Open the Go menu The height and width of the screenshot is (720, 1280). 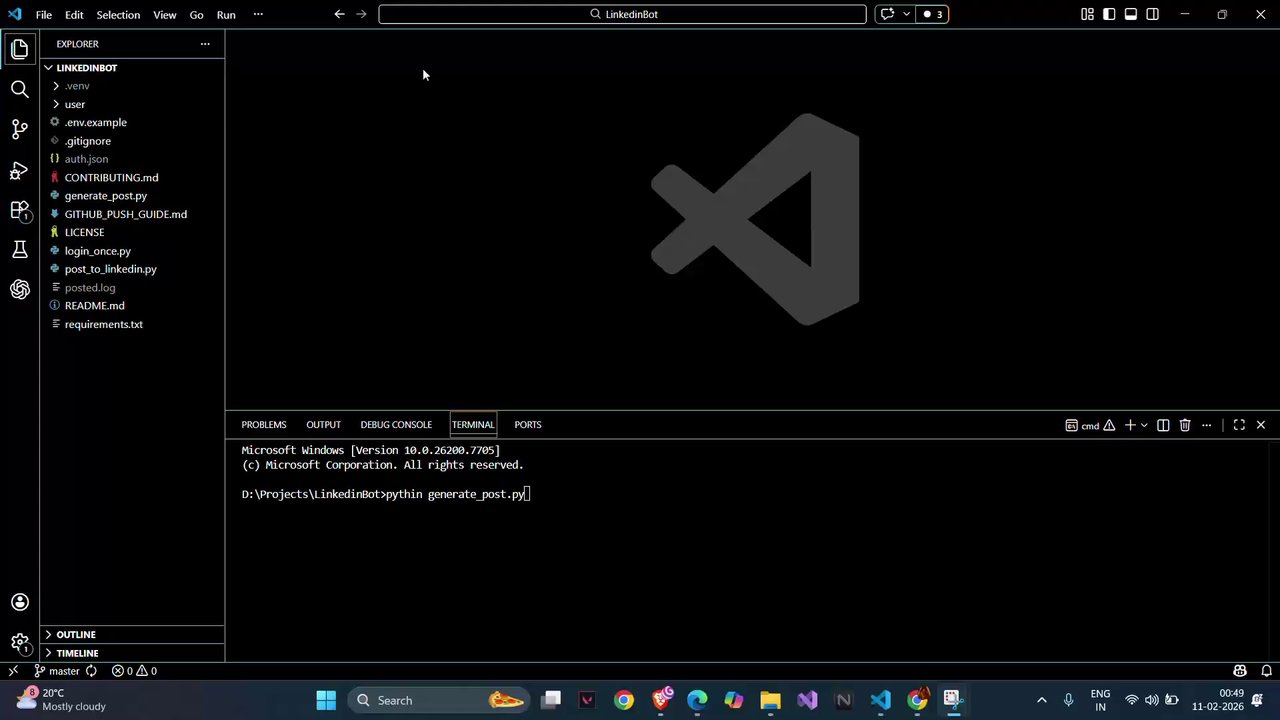tap(196, 15)
